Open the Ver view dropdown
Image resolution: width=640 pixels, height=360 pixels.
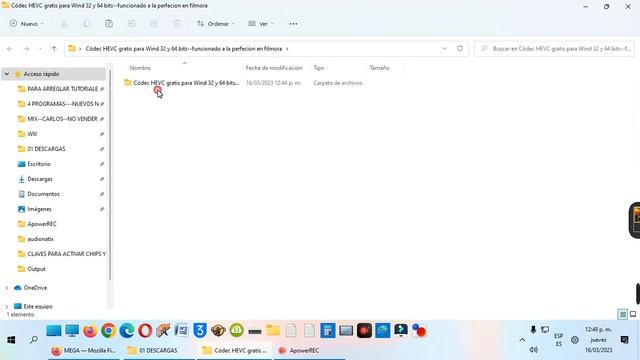[x=261, y=24]
